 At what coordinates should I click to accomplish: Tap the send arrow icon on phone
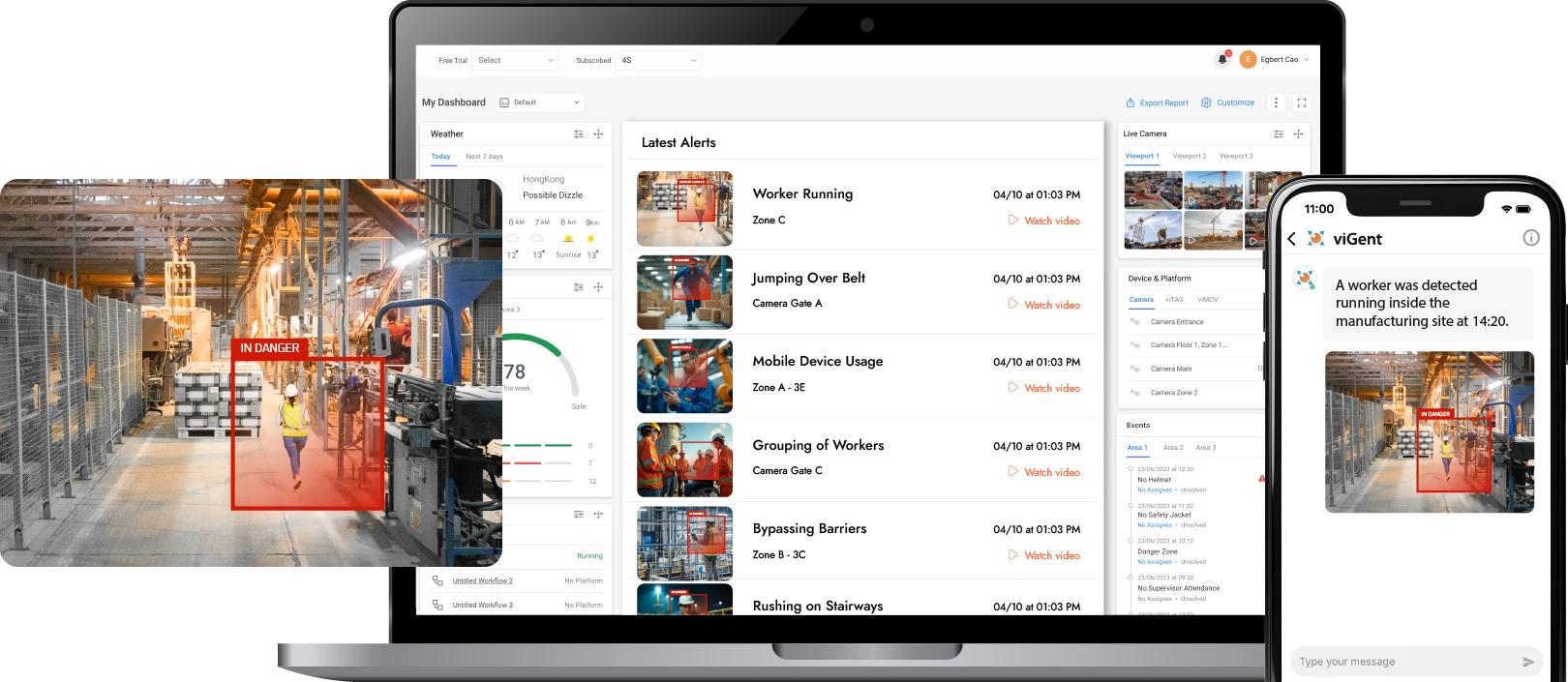1528,663
